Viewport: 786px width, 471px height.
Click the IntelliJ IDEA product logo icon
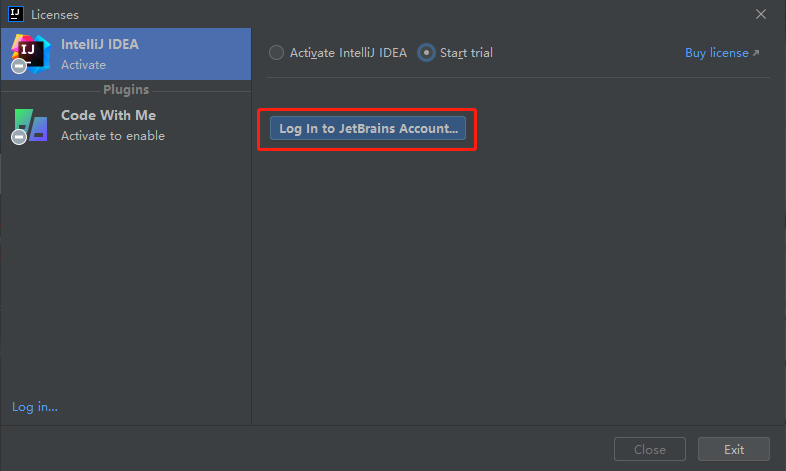31,54
